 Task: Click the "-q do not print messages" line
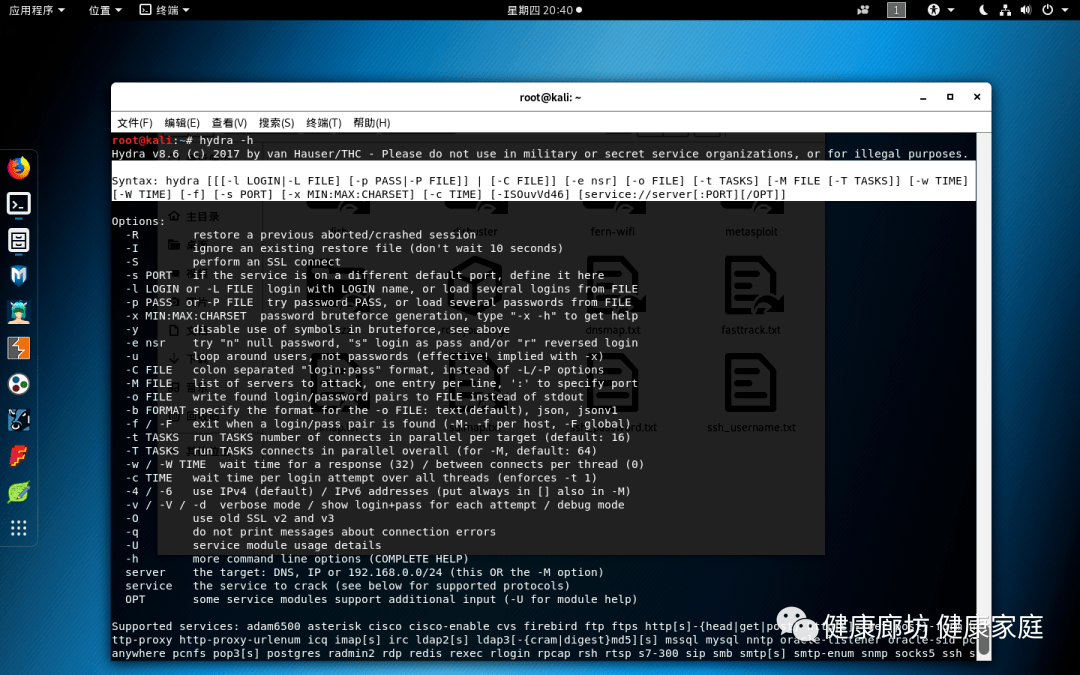pos(311,532)
